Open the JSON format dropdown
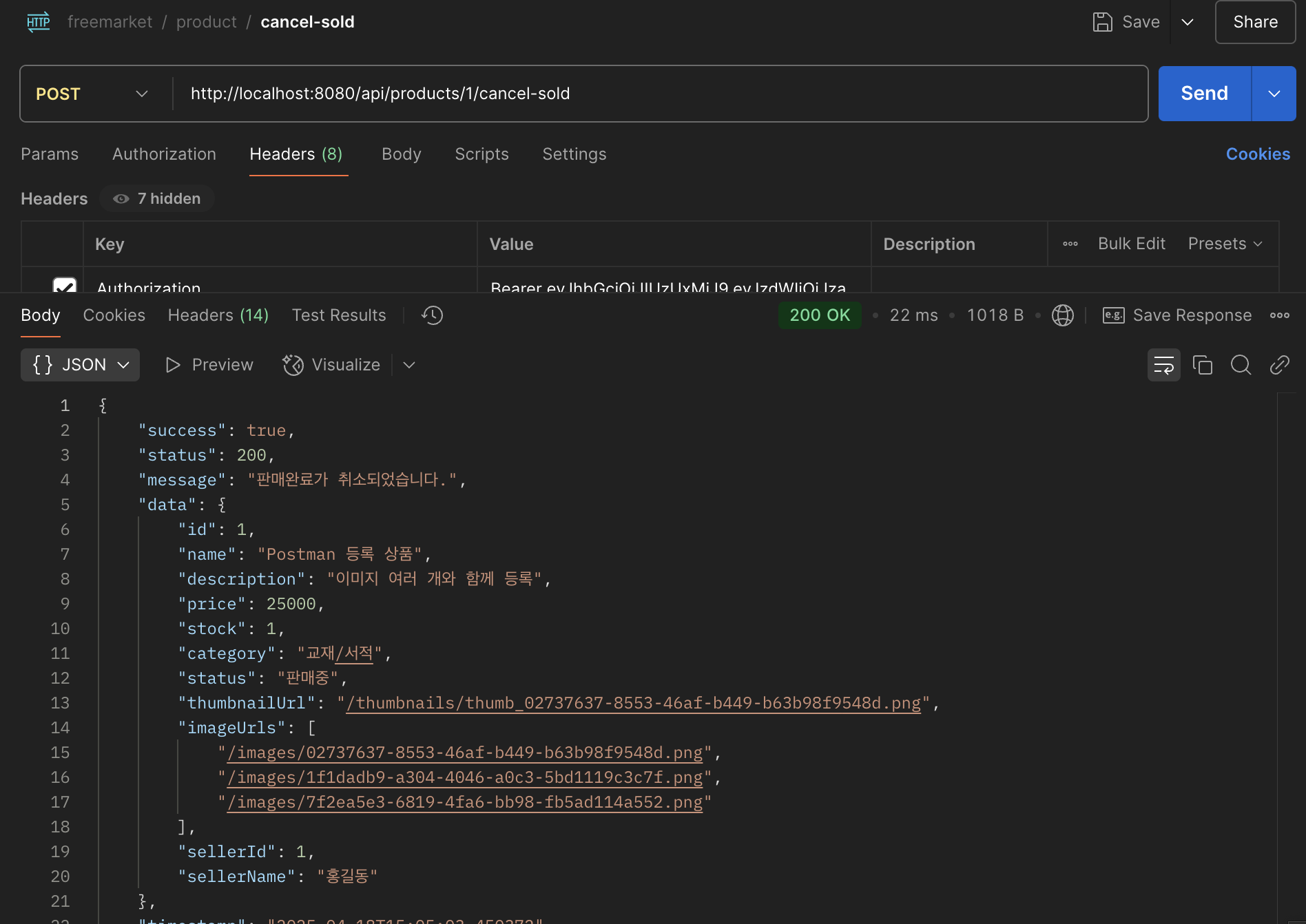The image size is (1306, 924). pos(81,365)
